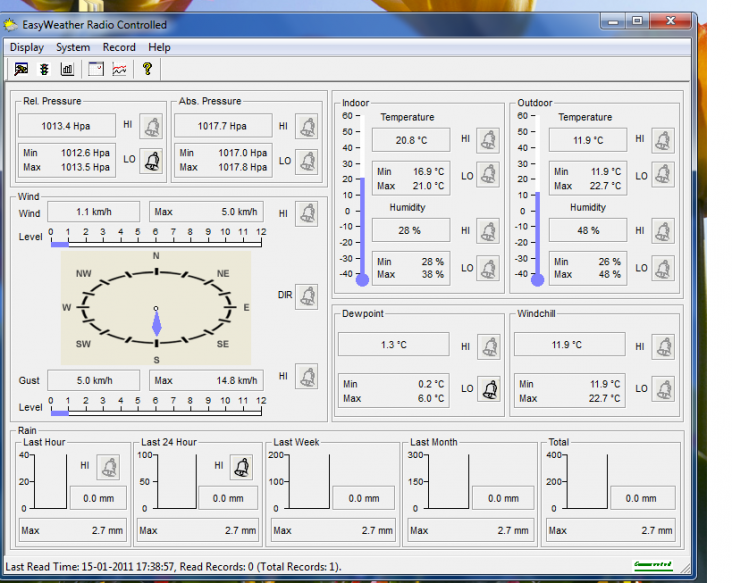
Task: Click the yellow question mark help icon
Action: pyautogui.click(x=148, y=69)
